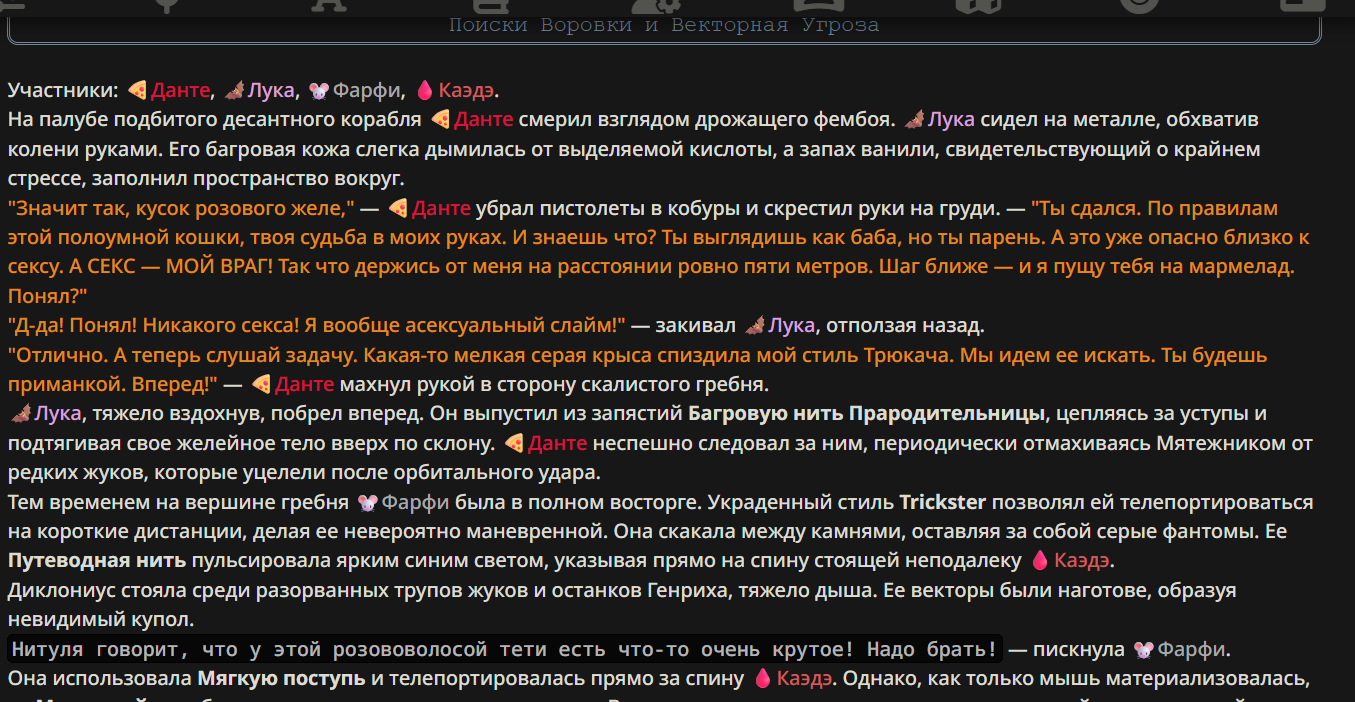
Task: Click orange quote "Значит так, кусок розового желе,"
Action: 181,208
